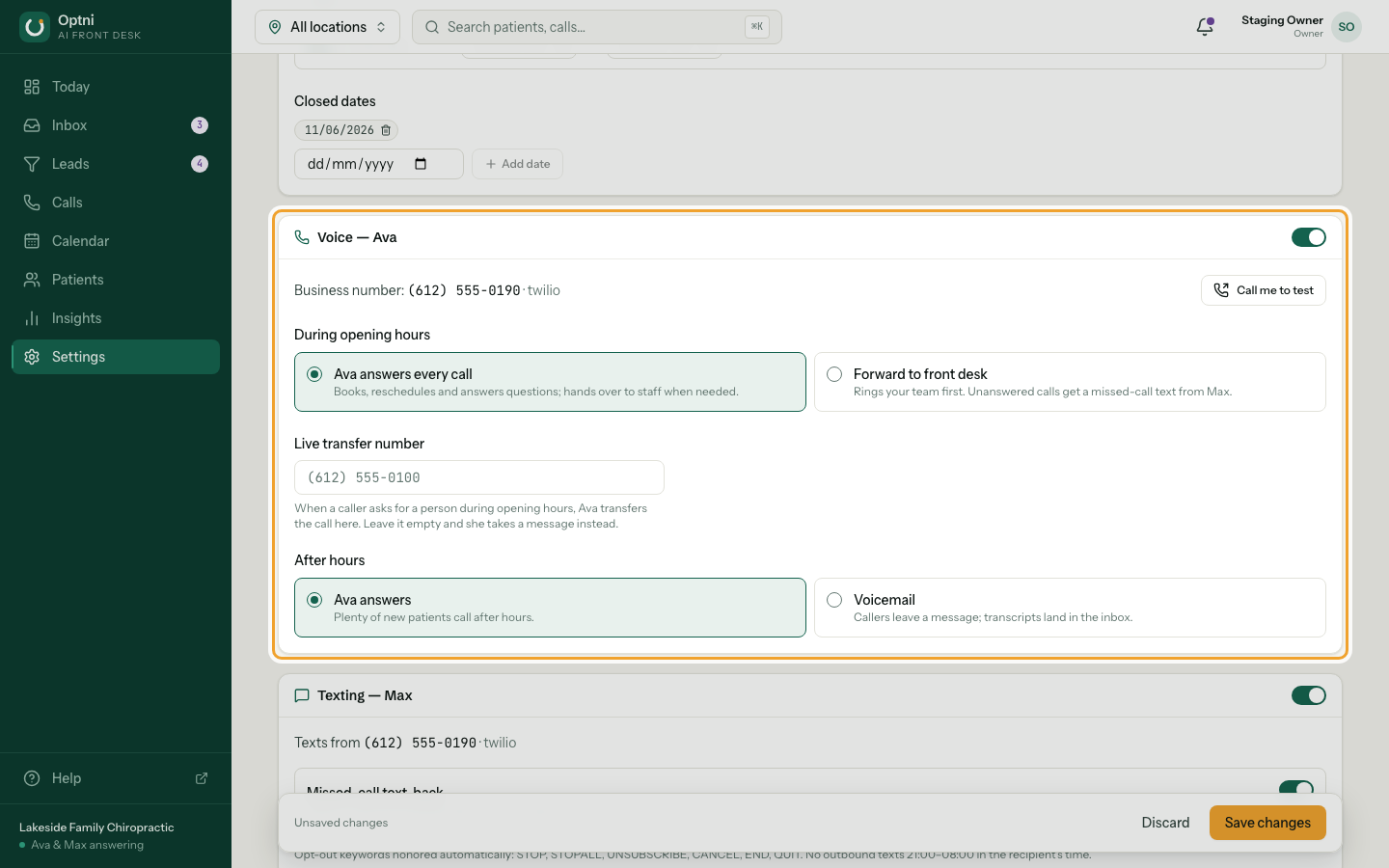Image resolution: width=1389 pixels, height=868 pixels.
Task: Click the Inbox unread count badge
Action: [x=200, y=125]
